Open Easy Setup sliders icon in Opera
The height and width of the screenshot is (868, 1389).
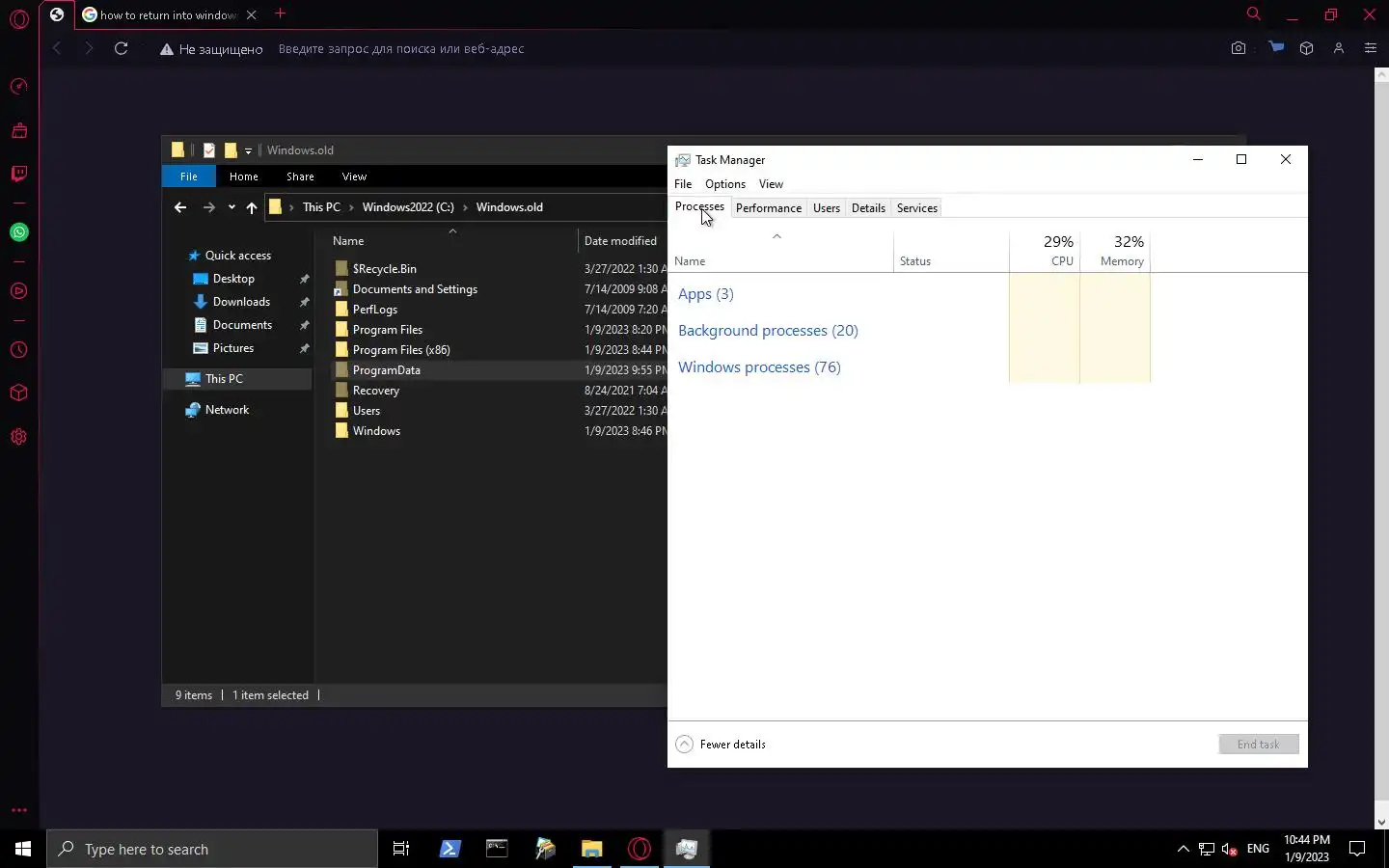tap(1370, 48)
